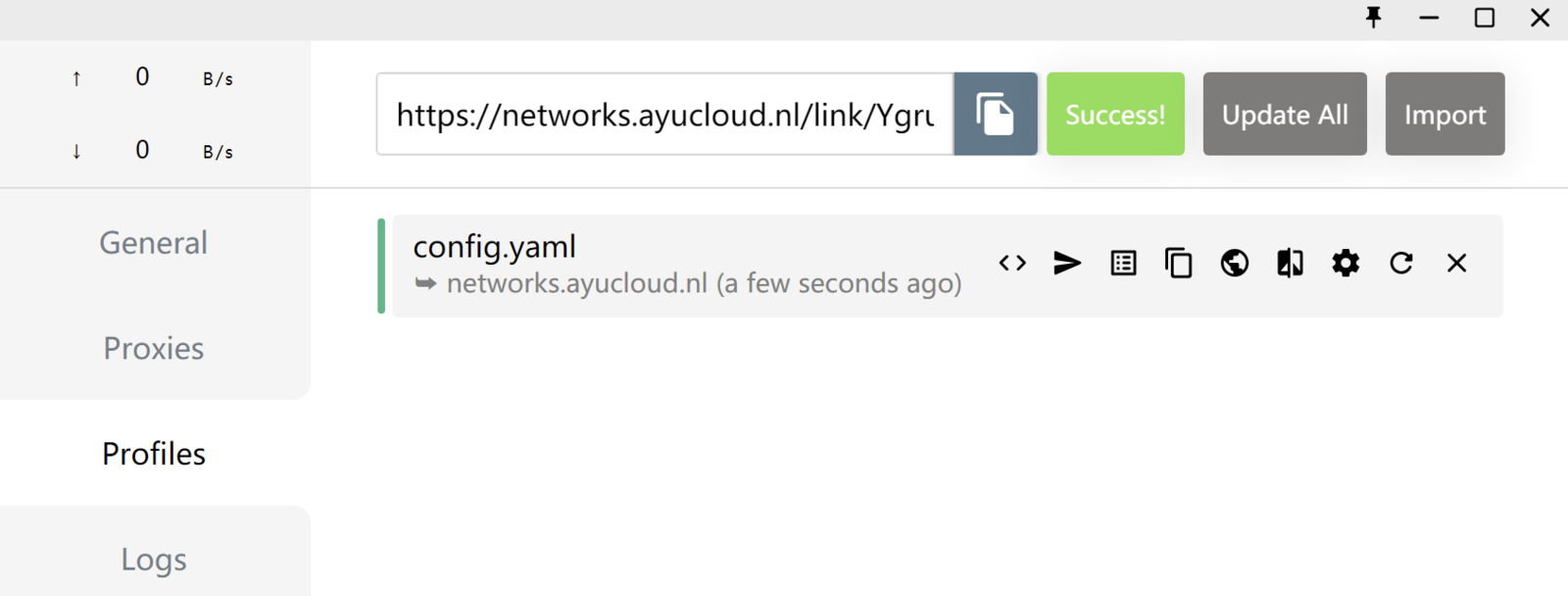Viewport: 1568px width, 596px height.
Task: Paste from clipboard into URL field
Action: (x=995, y=114)
